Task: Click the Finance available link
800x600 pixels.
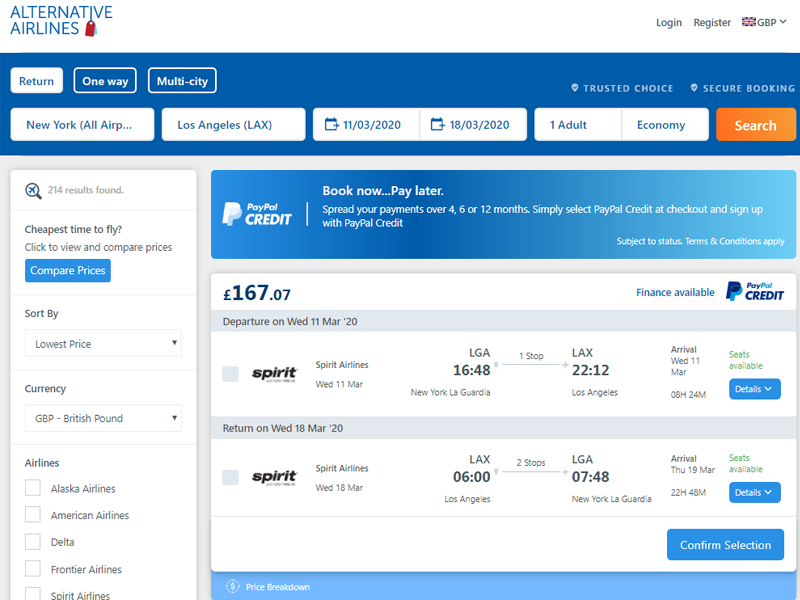Action: 675,292
